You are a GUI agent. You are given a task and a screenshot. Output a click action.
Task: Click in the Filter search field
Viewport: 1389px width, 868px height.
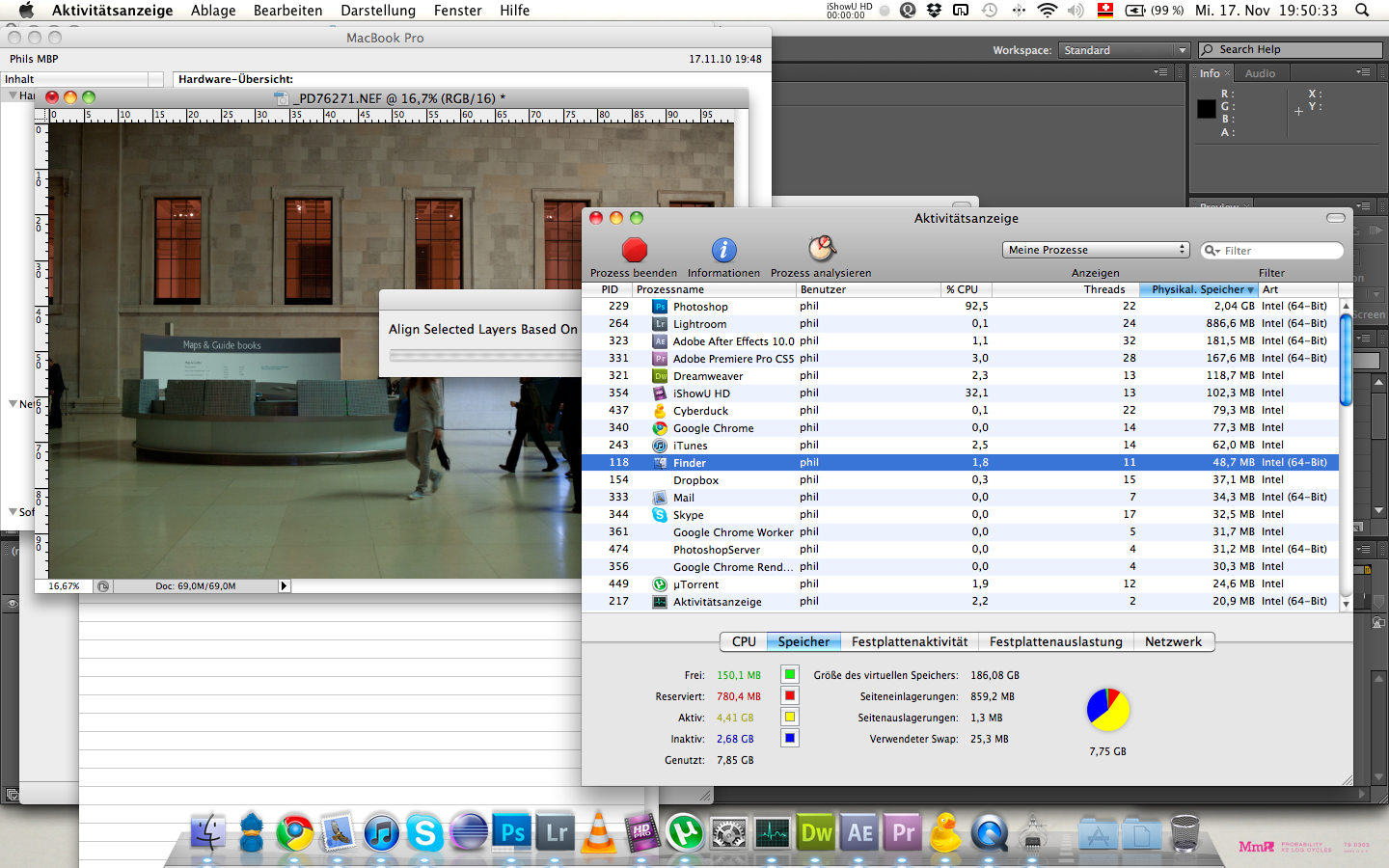pyautogui.click(x=1272, y=251)
